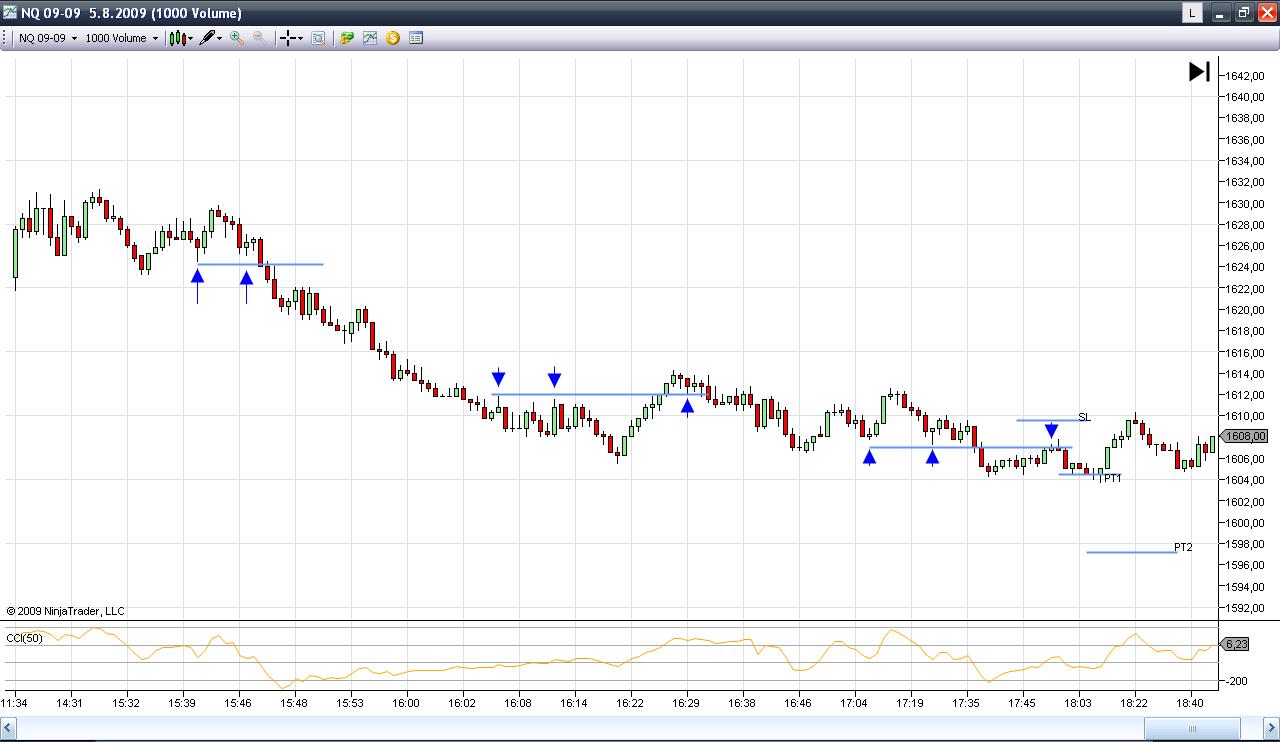Image resolution: width=1280 pixels, height=742 pixels.
Task: Click the -200 CCI axis label
Action: click(1238, 681)
